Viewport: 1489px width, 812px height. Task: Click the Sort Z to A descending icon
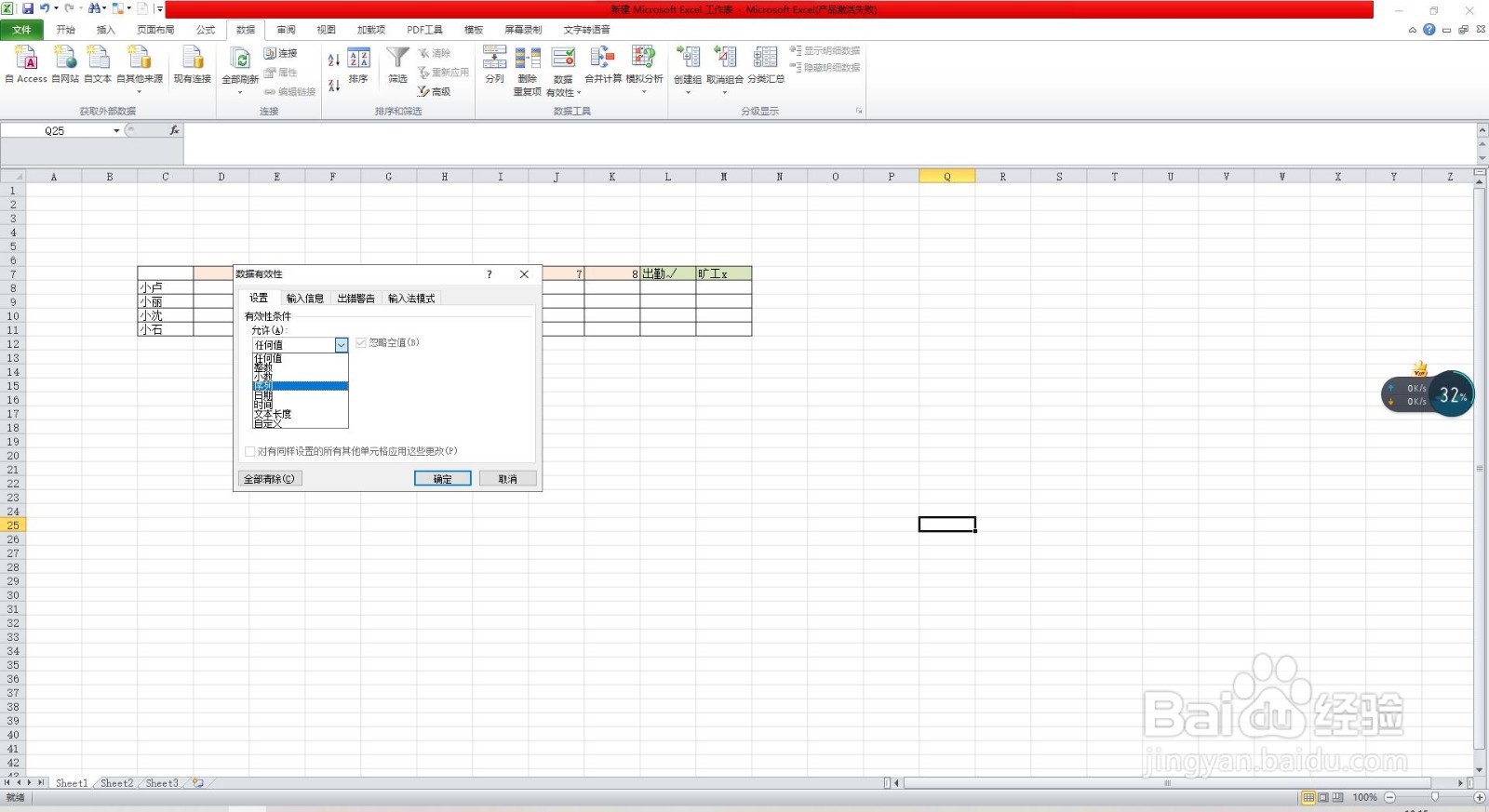click(x=333, y=86)
